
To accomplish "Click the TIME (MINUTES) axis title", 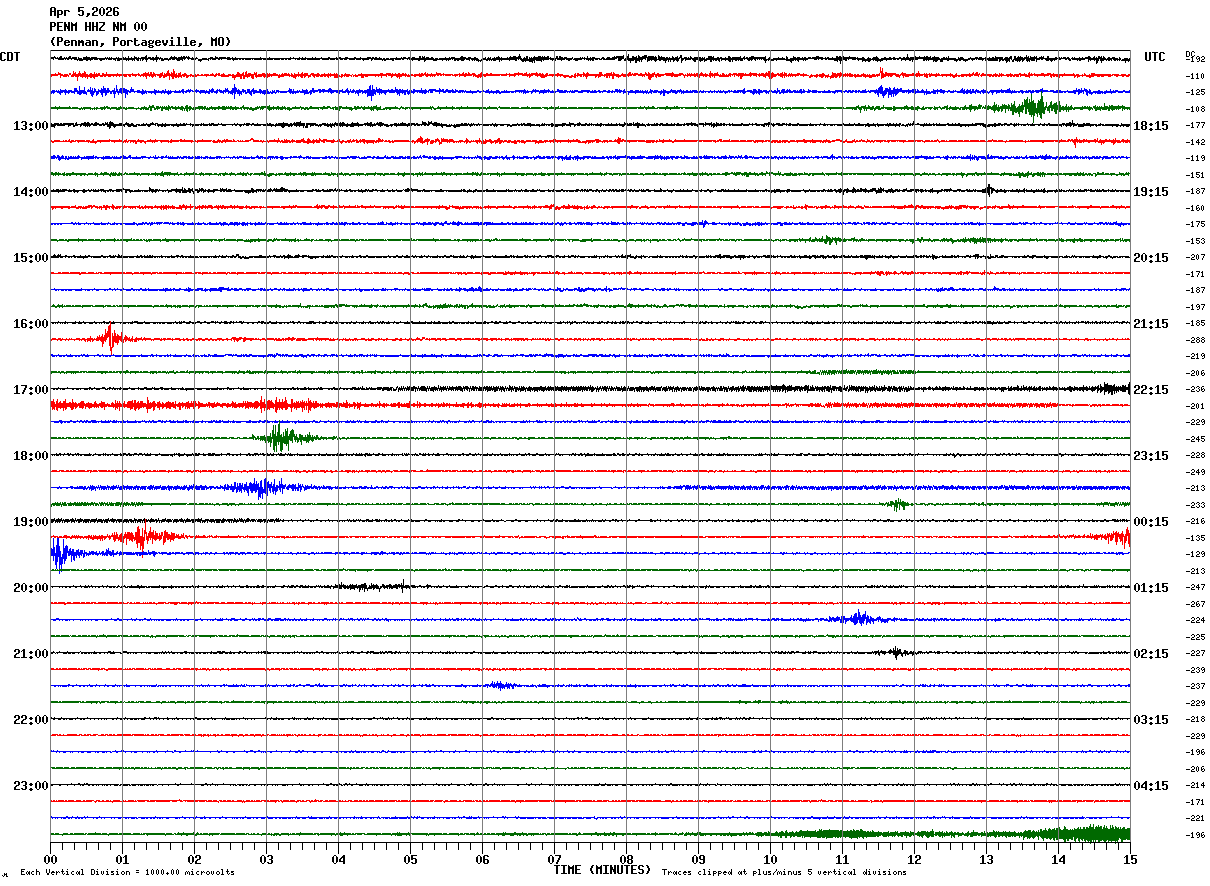I will point(602,870).
